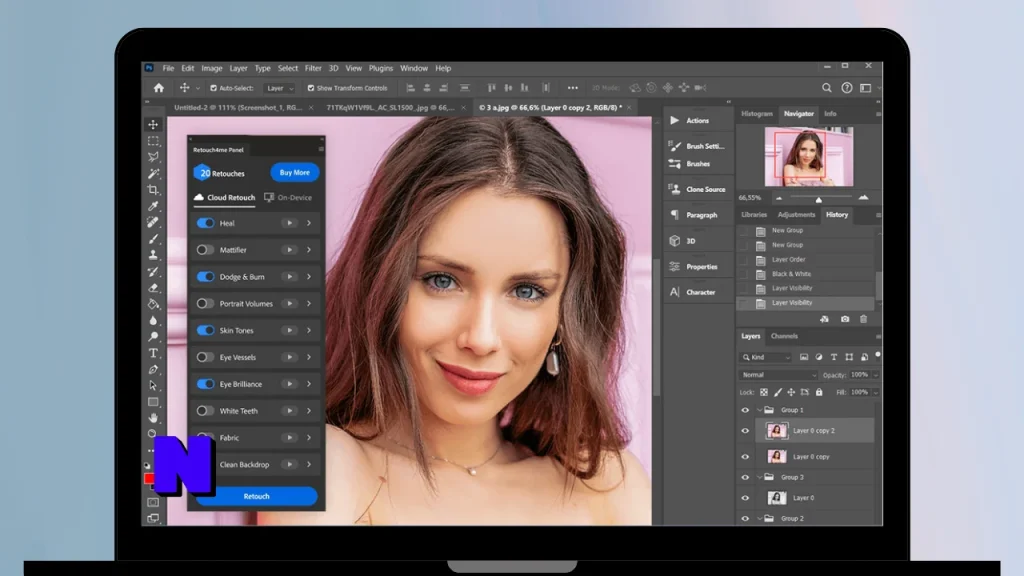1024x576 pixels.
Task: Select the Crop tool
Action: point(153,189)
